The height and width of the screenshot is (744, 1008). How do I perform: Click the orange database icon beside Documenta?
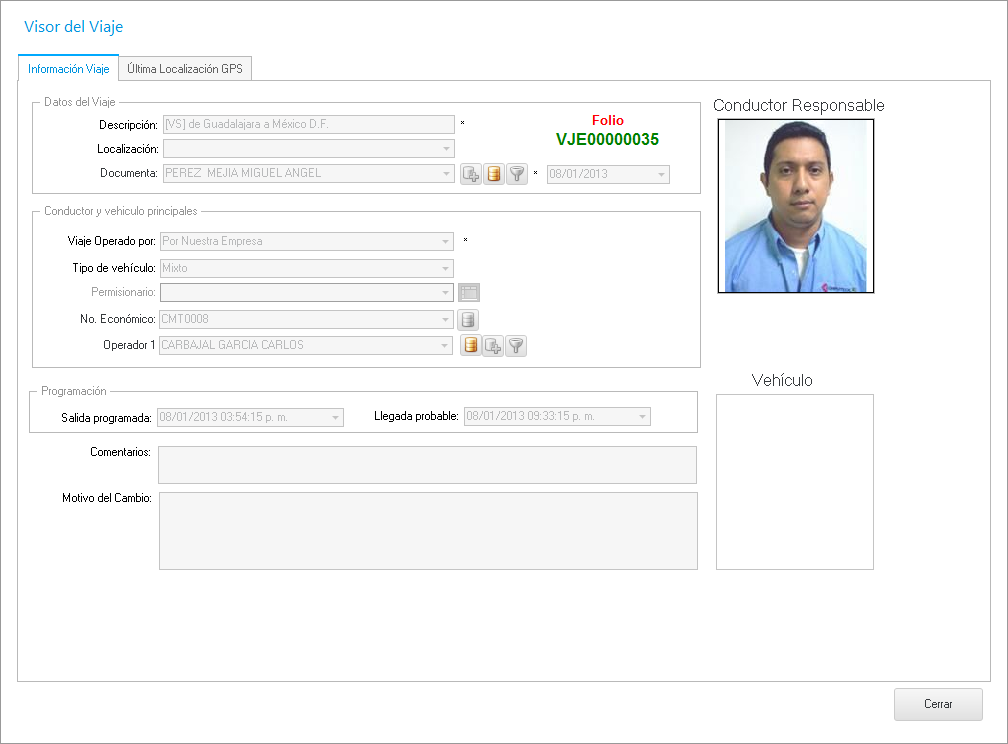click(493, 174)
